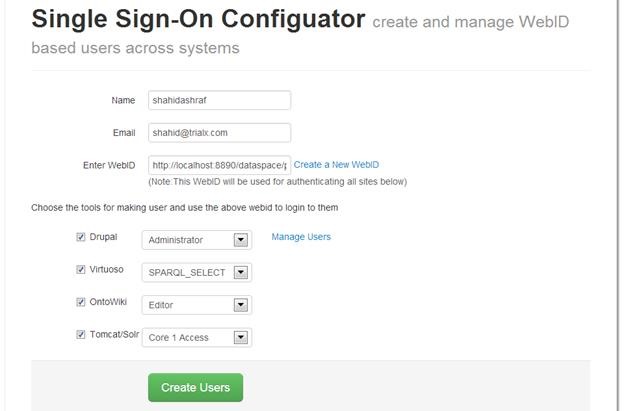Viewport: 624px width, 411px height.
Task: Open the Create a New WebID link
Action: [336, 165]
